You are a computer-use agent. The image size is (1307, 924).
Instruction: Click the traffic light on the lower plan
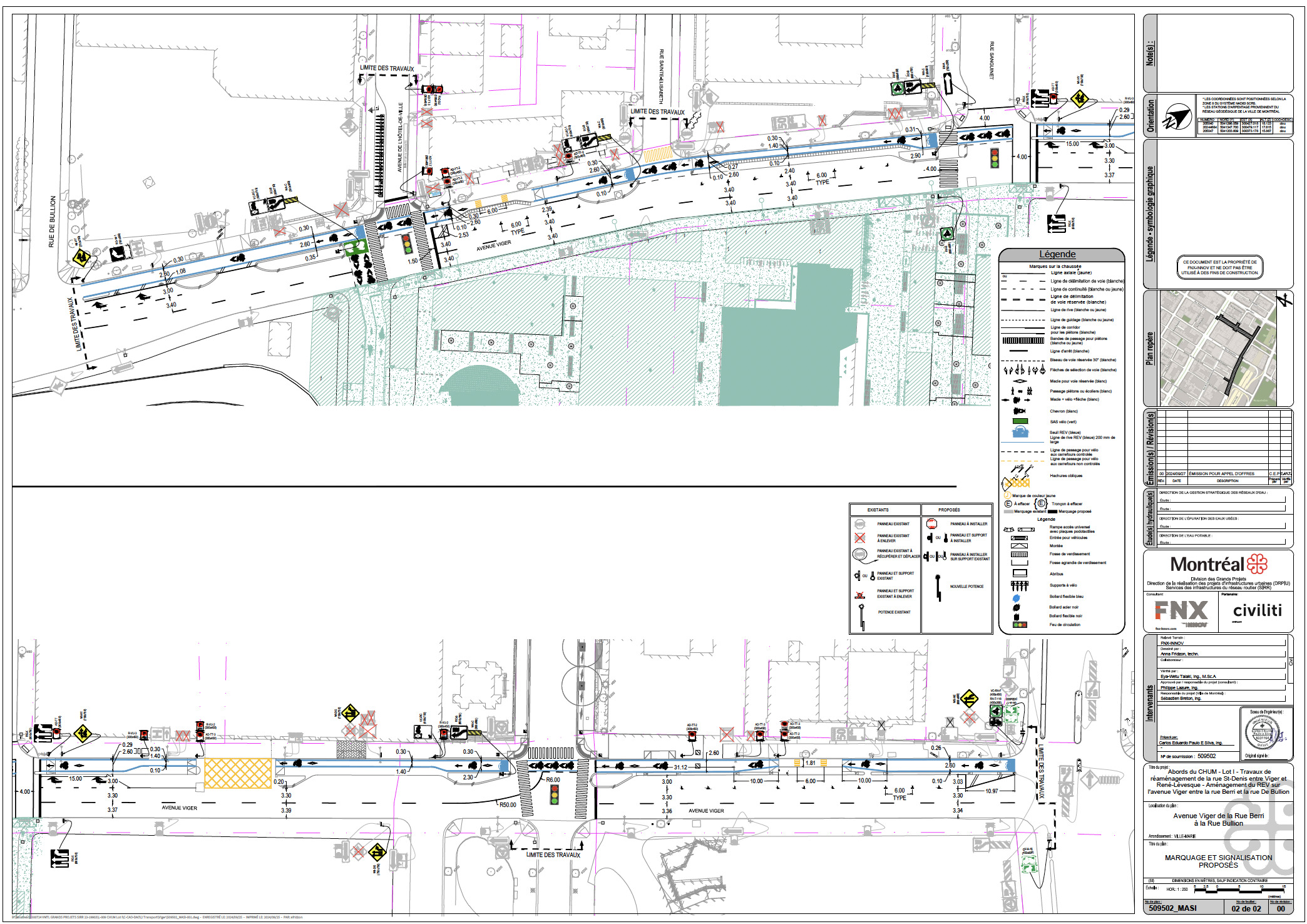pyautogui.click(x=554, y=794)
